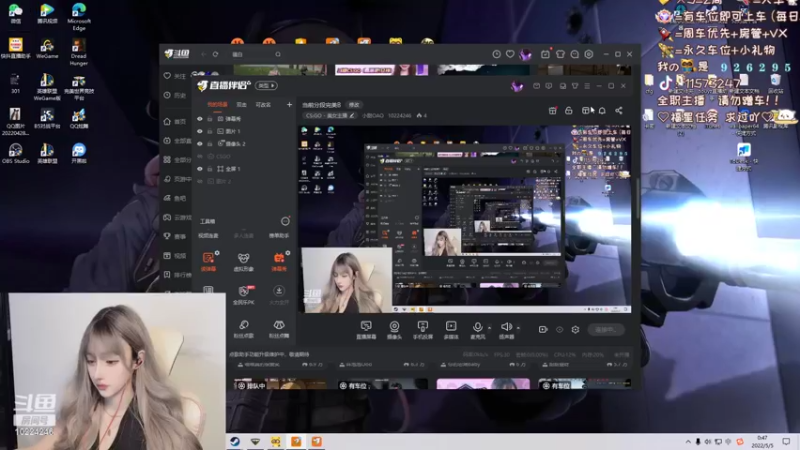Toggle preview eye icon beside record button
The height and width of the screenshot is (450, 800).
point(560,330)
